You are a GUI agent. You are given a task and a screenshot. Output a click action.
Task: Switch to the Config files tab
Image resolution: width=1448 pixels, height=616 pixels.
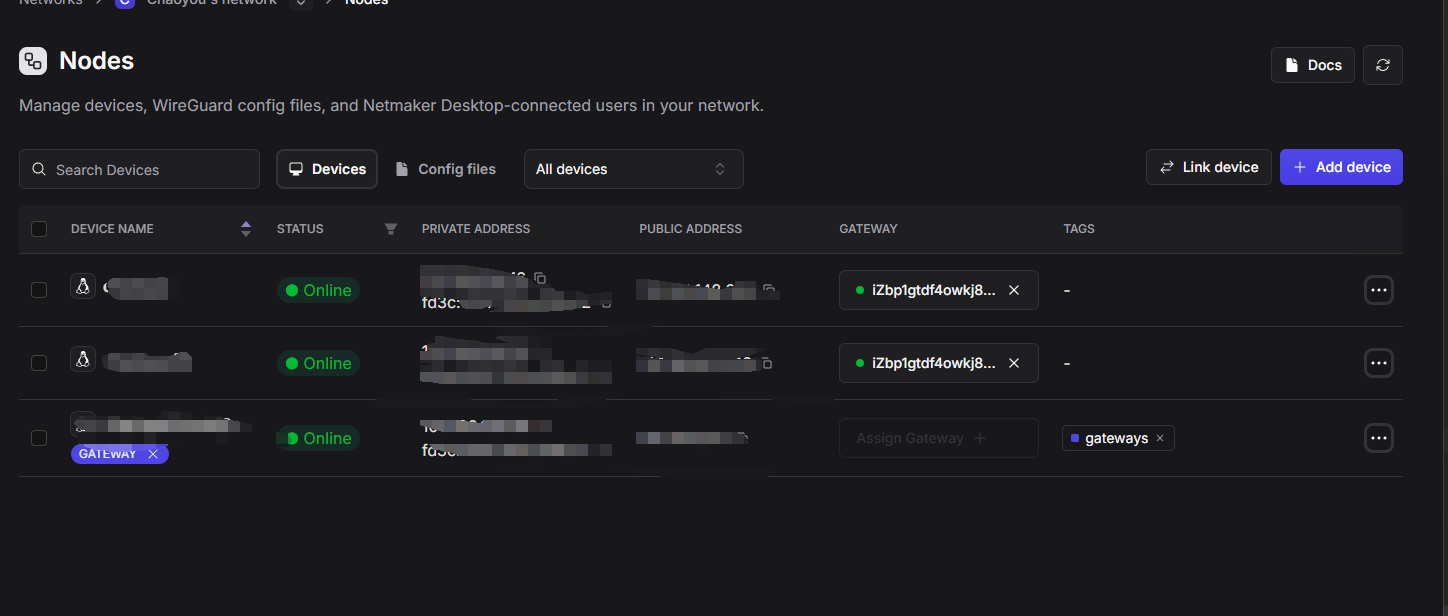point(445,169)
